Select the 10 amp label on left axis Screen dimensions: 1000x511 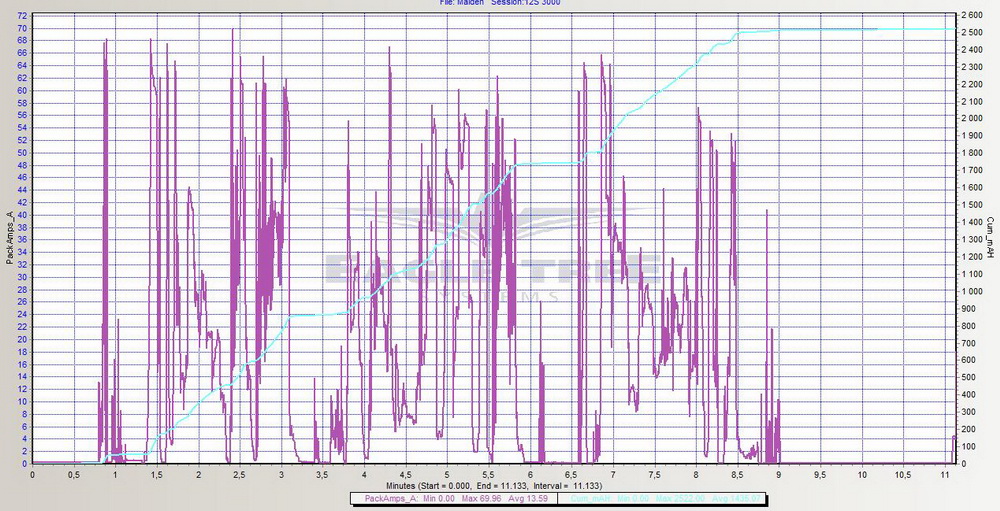tap(22, 402)
